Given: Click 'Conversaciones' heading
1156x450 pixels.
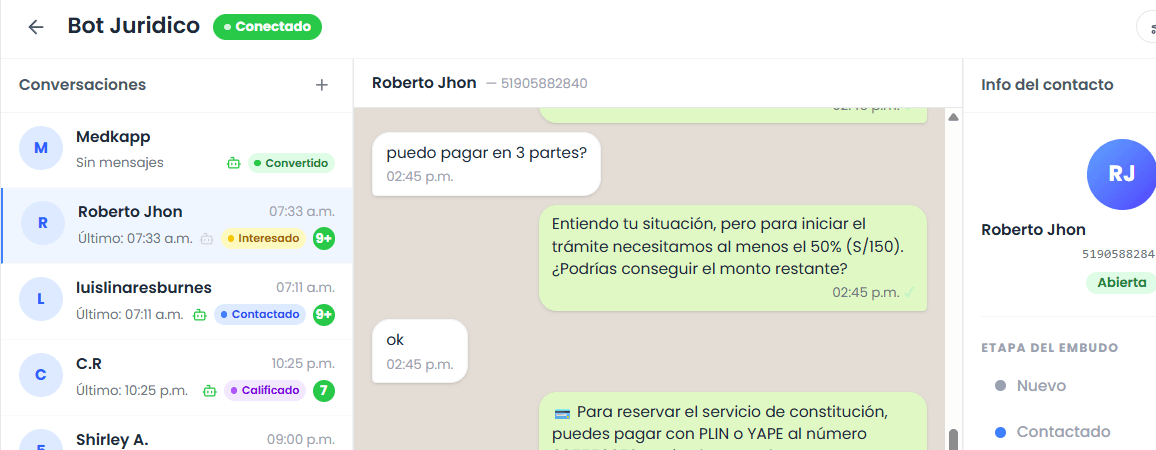Looking at the screenshot, I should [83, 85].
